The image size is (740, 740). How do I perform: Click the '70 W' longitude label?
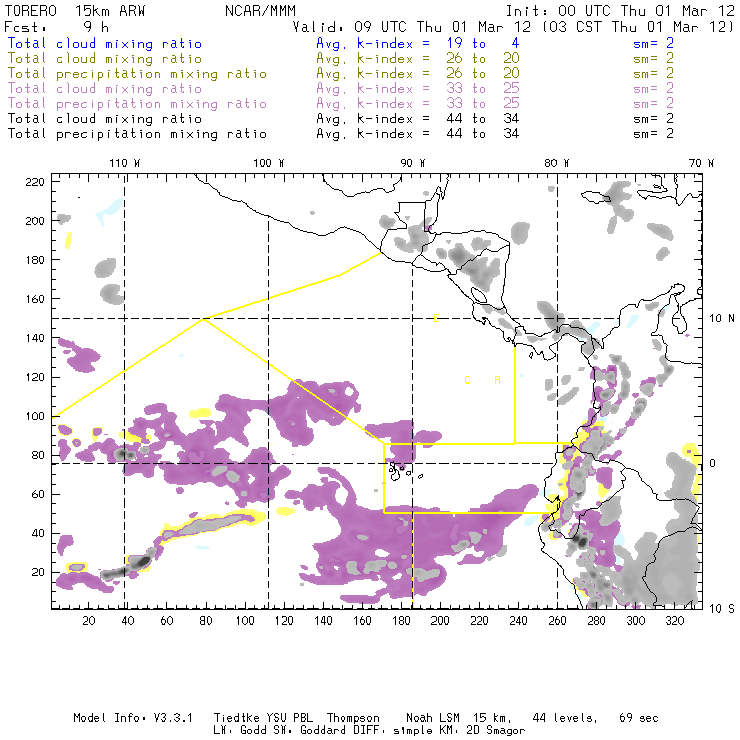click(701, 163)
